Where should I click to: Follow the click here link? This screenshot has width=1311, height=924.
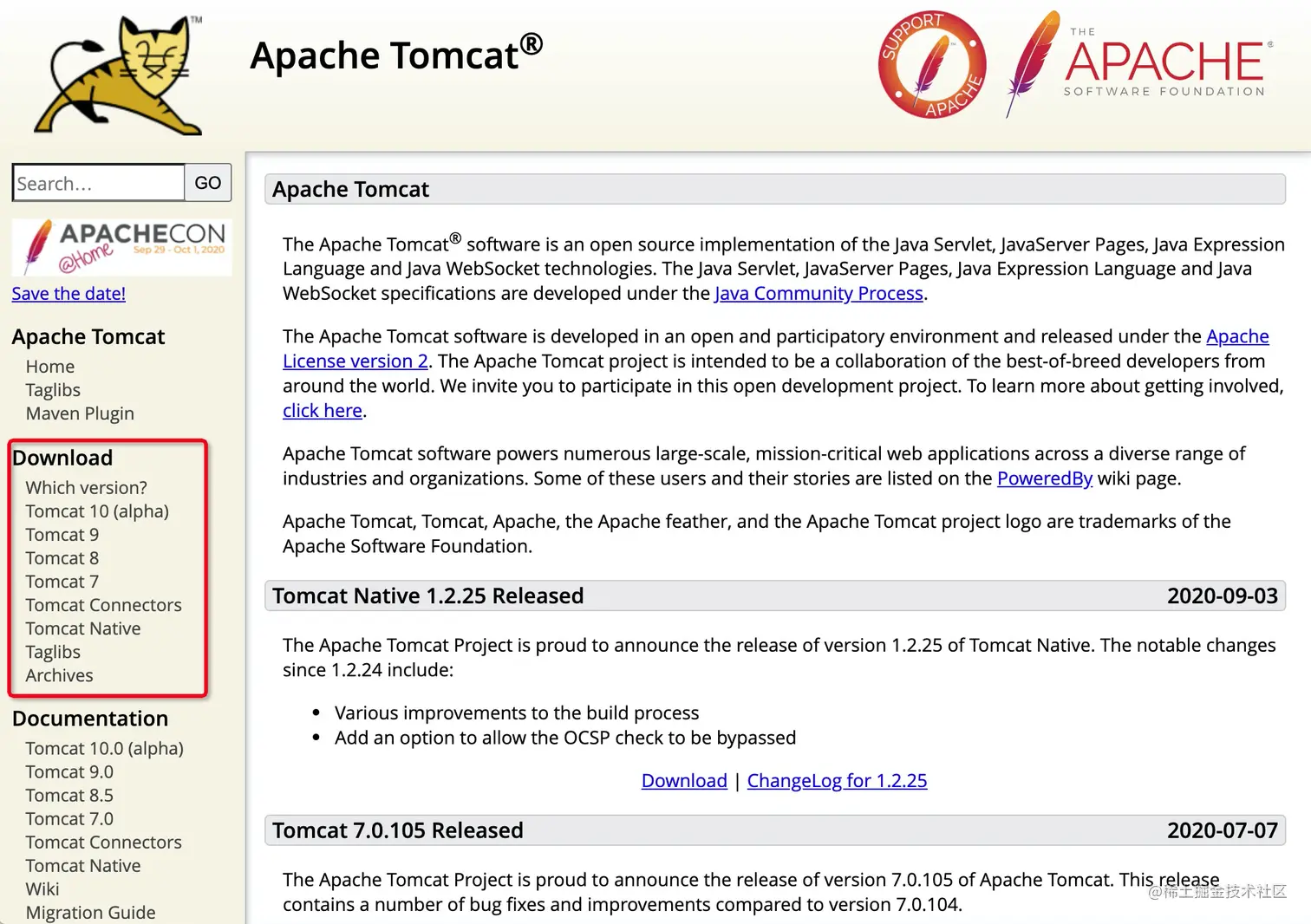click(323, 411)
